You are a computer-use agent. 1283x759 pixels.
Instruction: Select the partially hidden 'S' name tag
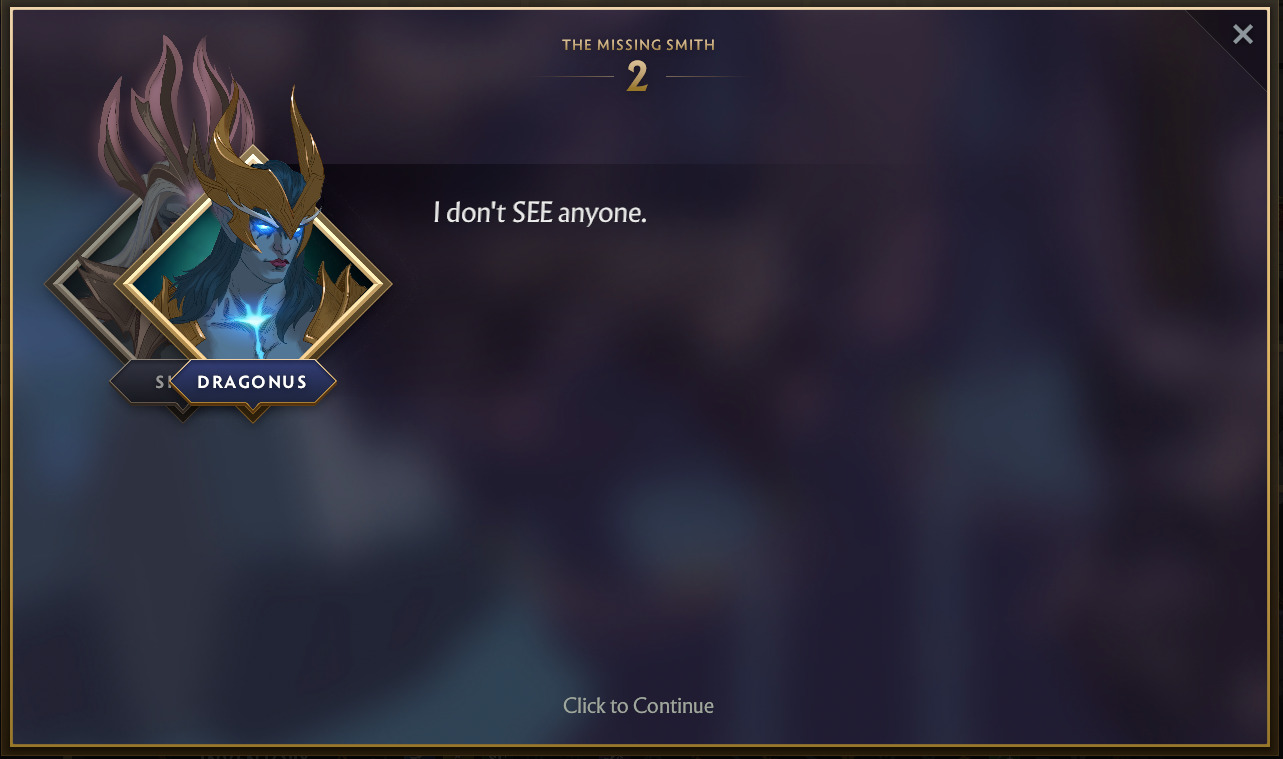pos(150,382)
